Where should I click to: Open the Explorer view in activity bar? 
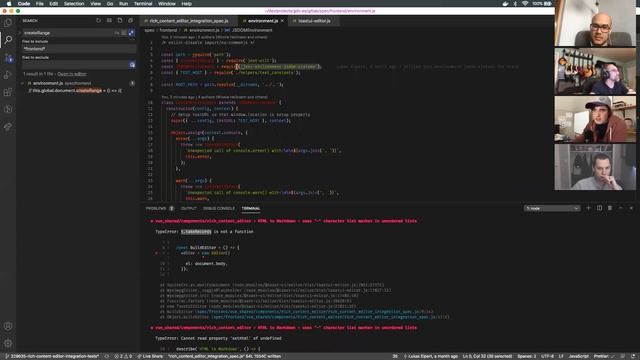[x=8, y=23]
